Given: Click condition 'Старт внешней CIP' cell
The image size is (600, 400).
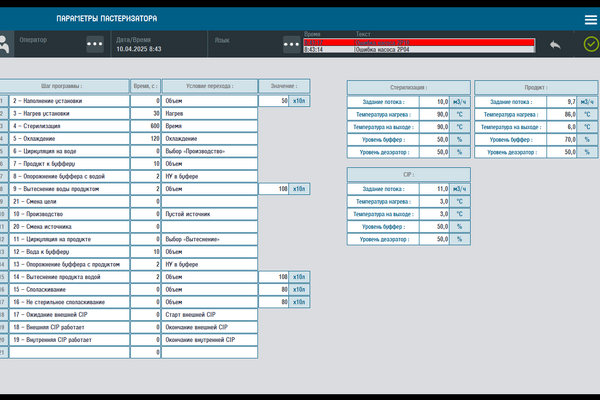Looking at the screenshot, I should pos(208,314).
